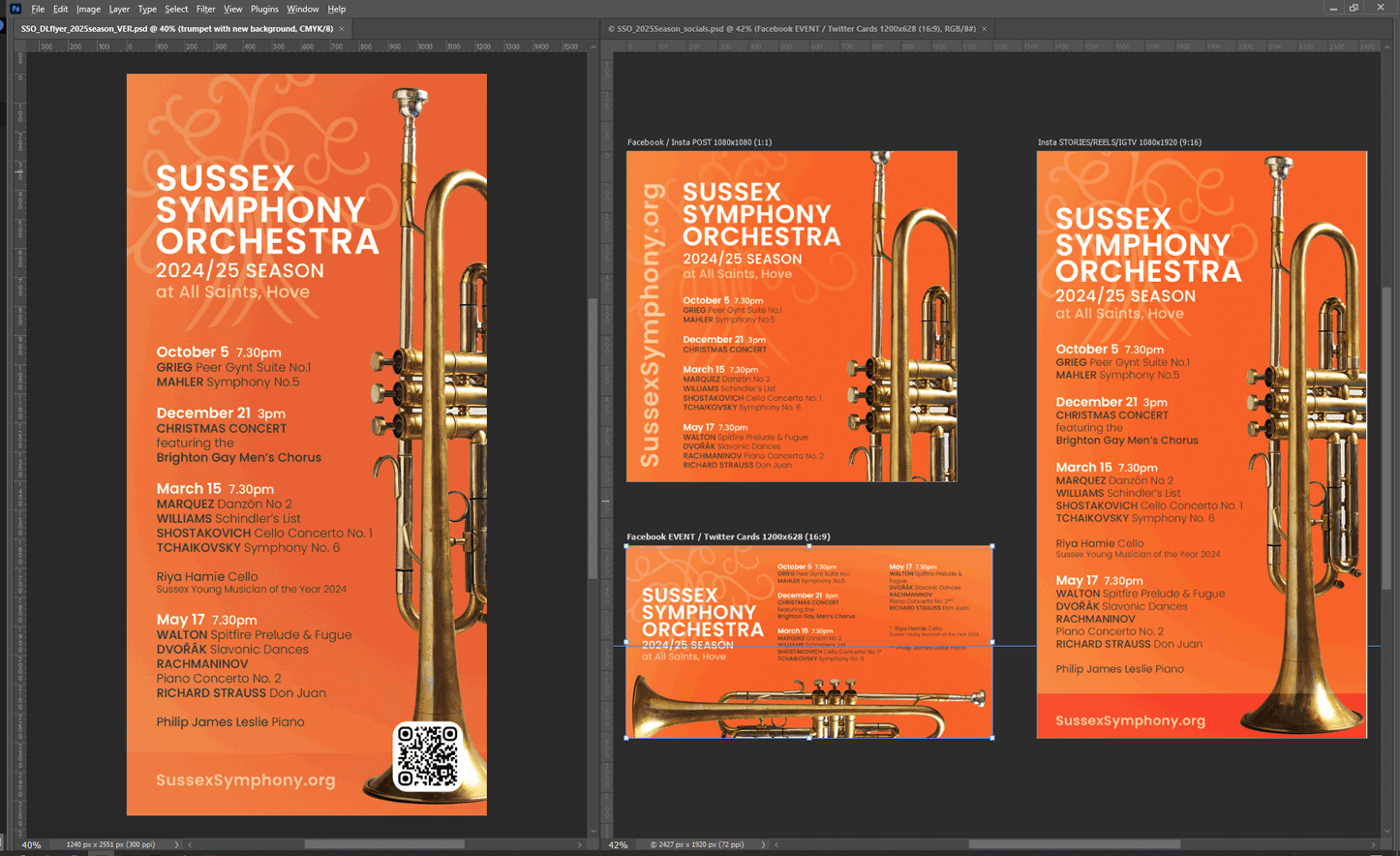Open the Help menu
This screenshot has height=856, width=1400.
pyautogui.click(x=336, y=9)
